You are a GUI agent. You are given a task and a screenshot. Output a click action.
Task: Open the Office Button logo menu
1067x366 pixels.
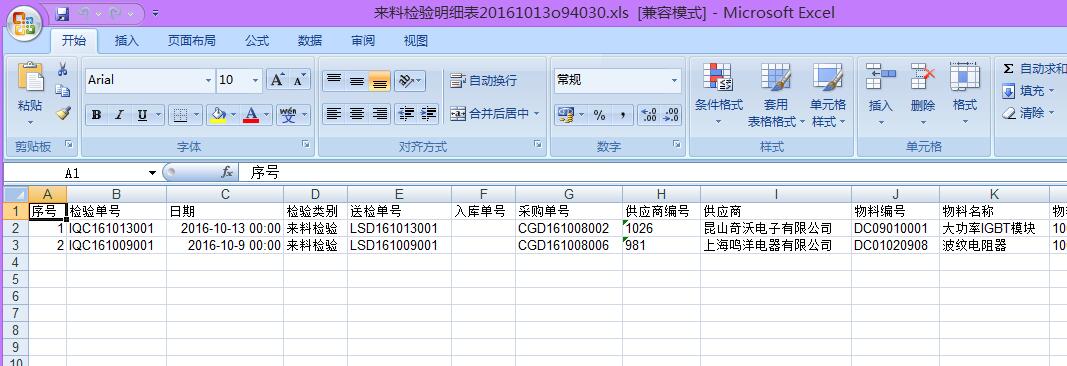[24, 24]
